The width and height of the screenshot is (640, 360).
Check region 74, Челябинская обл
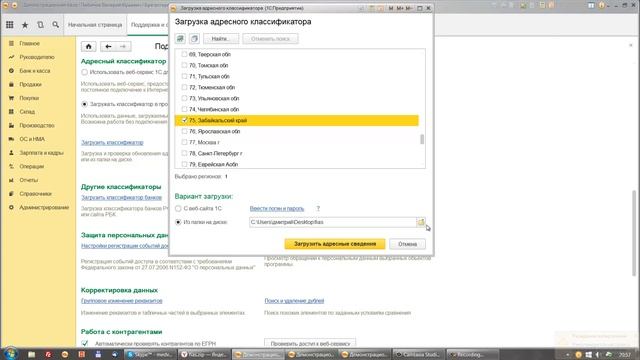click(x=184, y=109)
